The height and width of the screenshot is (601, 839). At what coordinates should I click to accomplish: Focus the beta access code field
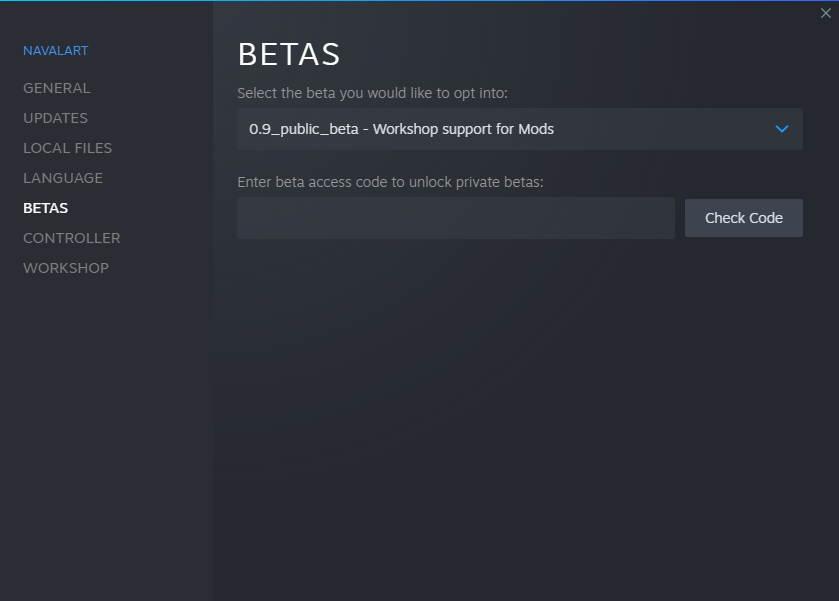456,218
